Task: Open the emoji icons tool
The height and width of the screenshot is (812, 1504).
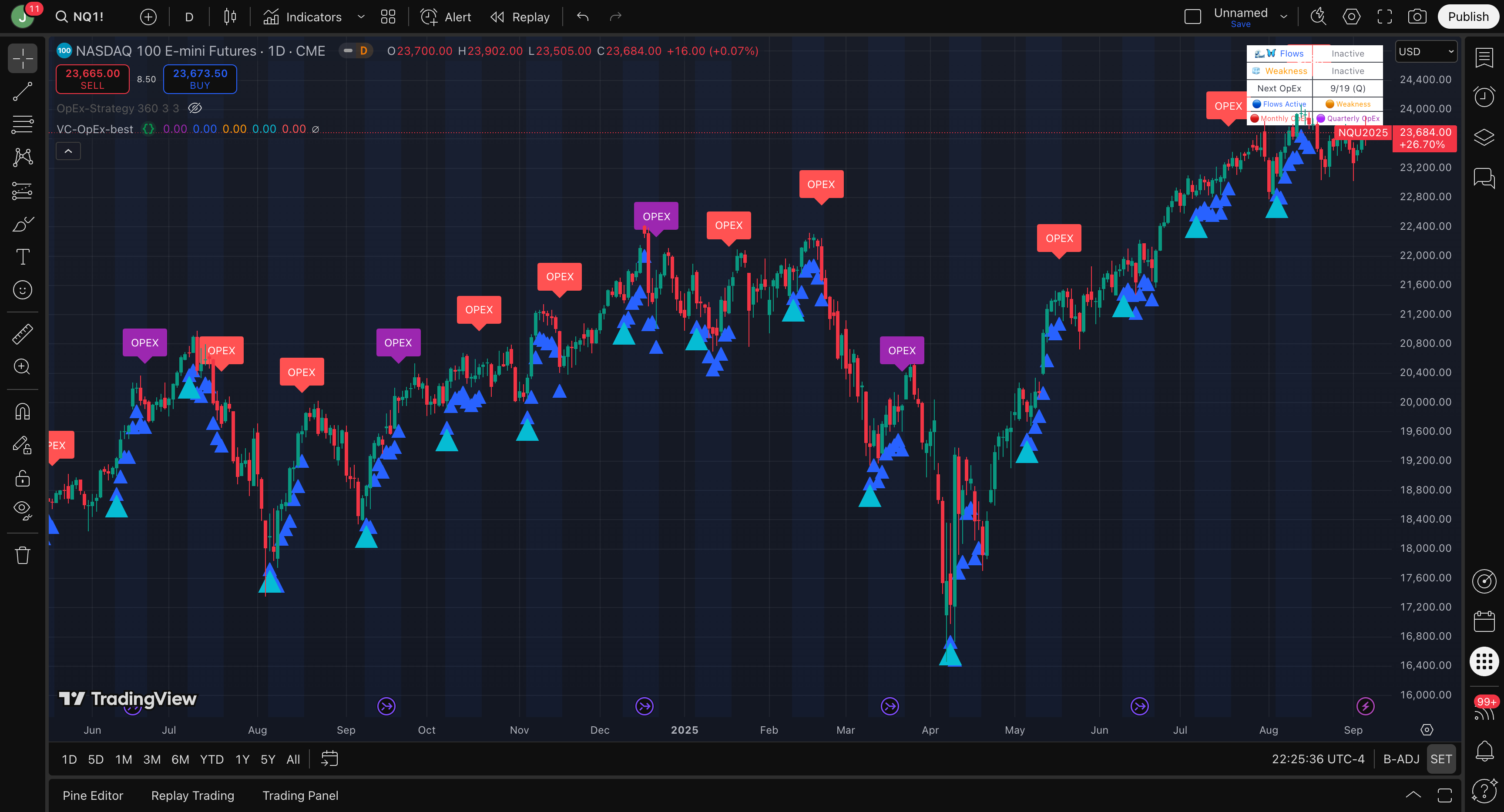Action: [23, 290]
